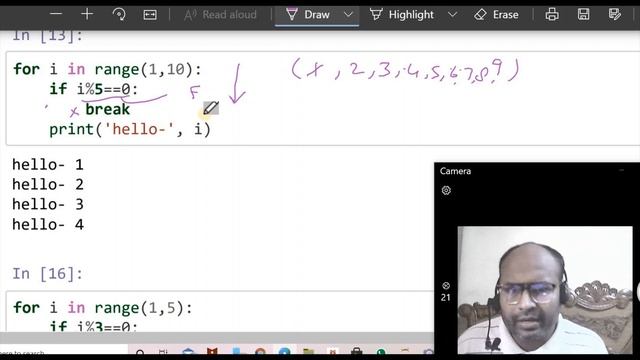640x360 pixels.
Task: Click output line 'hello- 2'
Action: [x=48, y=184]
